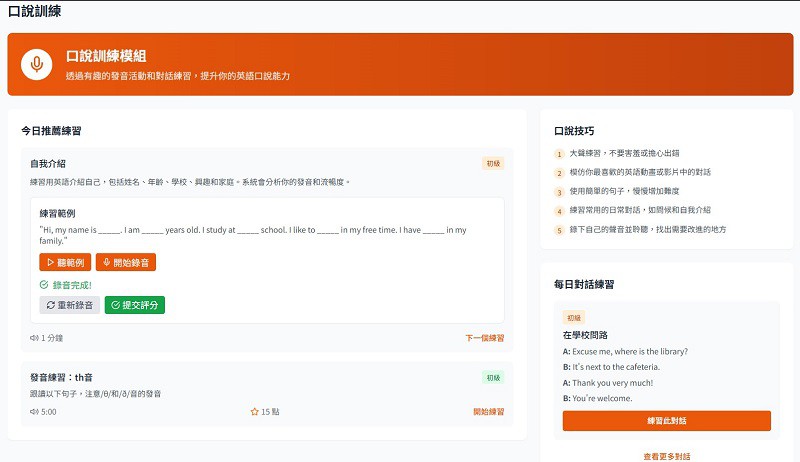Select tip number 1 circle in 口說技巧

point(560,154)
